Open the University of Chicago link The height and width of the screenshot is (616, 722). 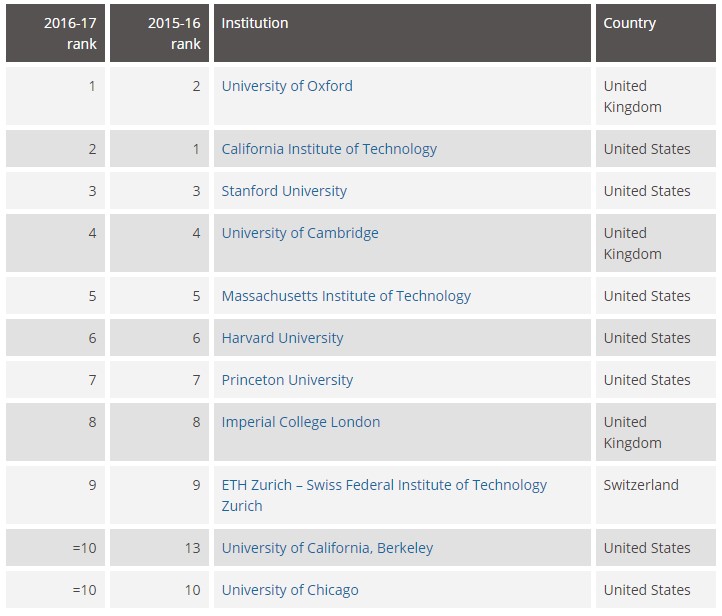(x=290, y=590)
